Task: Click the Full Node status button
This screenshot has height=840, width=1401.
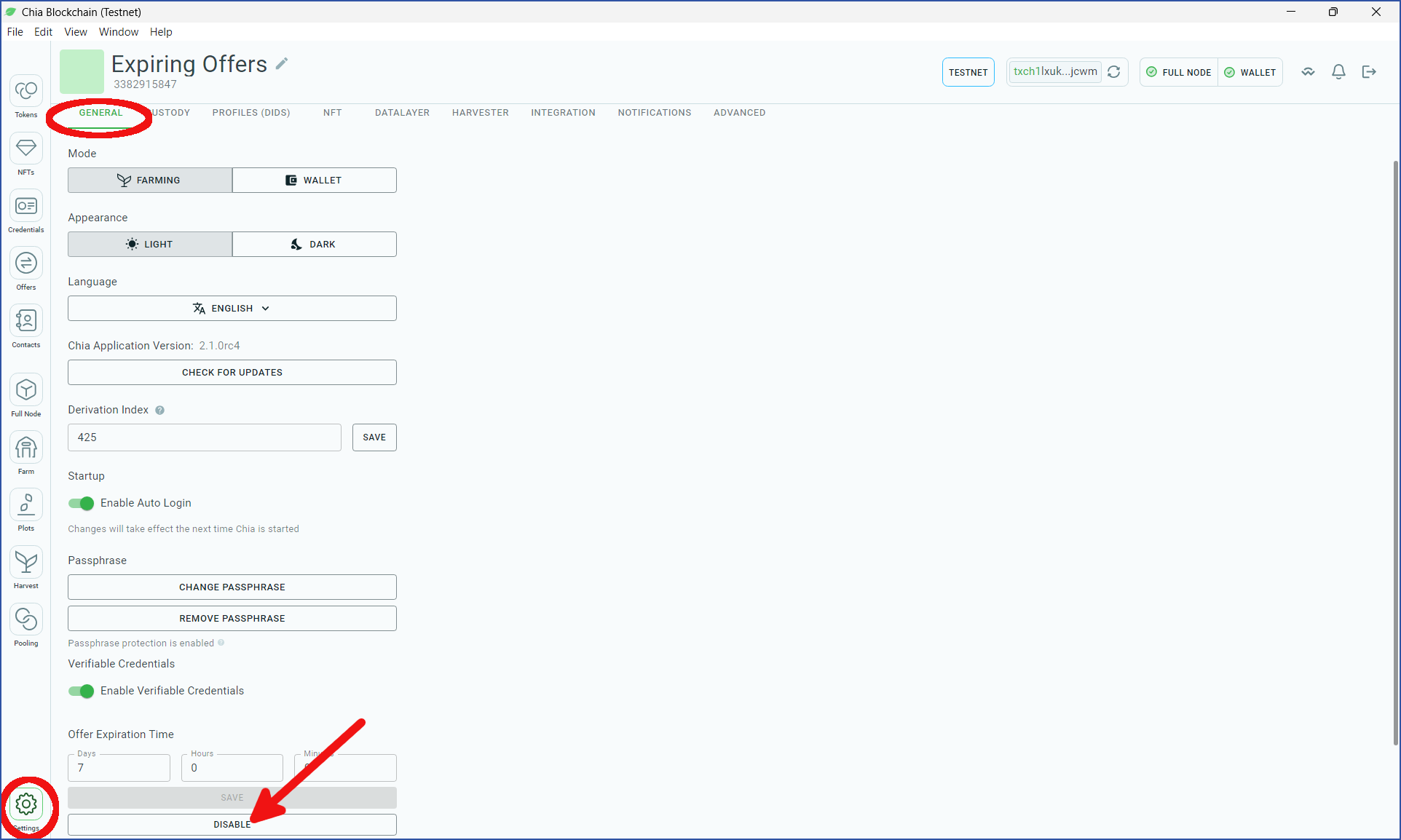Action: [x=1179, y=72]
